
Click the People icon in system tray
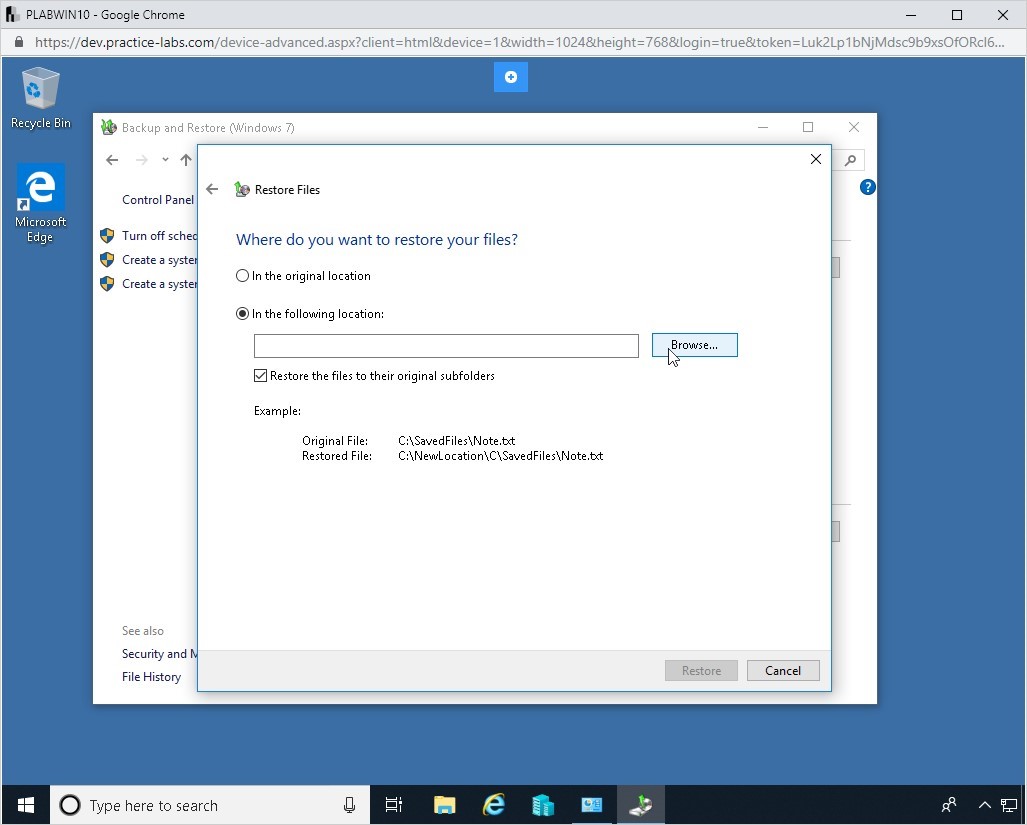(948, 805)
